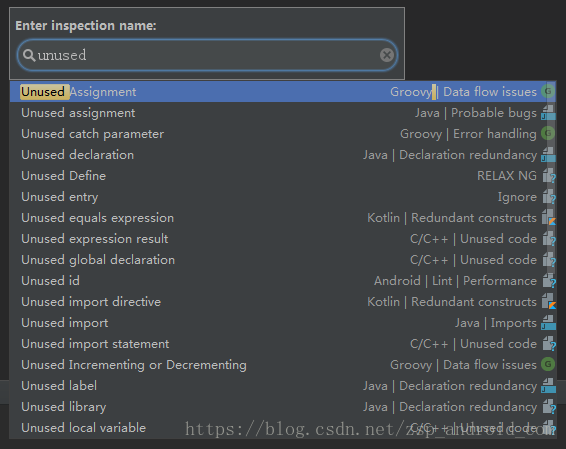Image resolution: width=566 pixels, height=449 pixels.
Task: Select the Unused import statement C/C++ item
Action: [283, 343]
